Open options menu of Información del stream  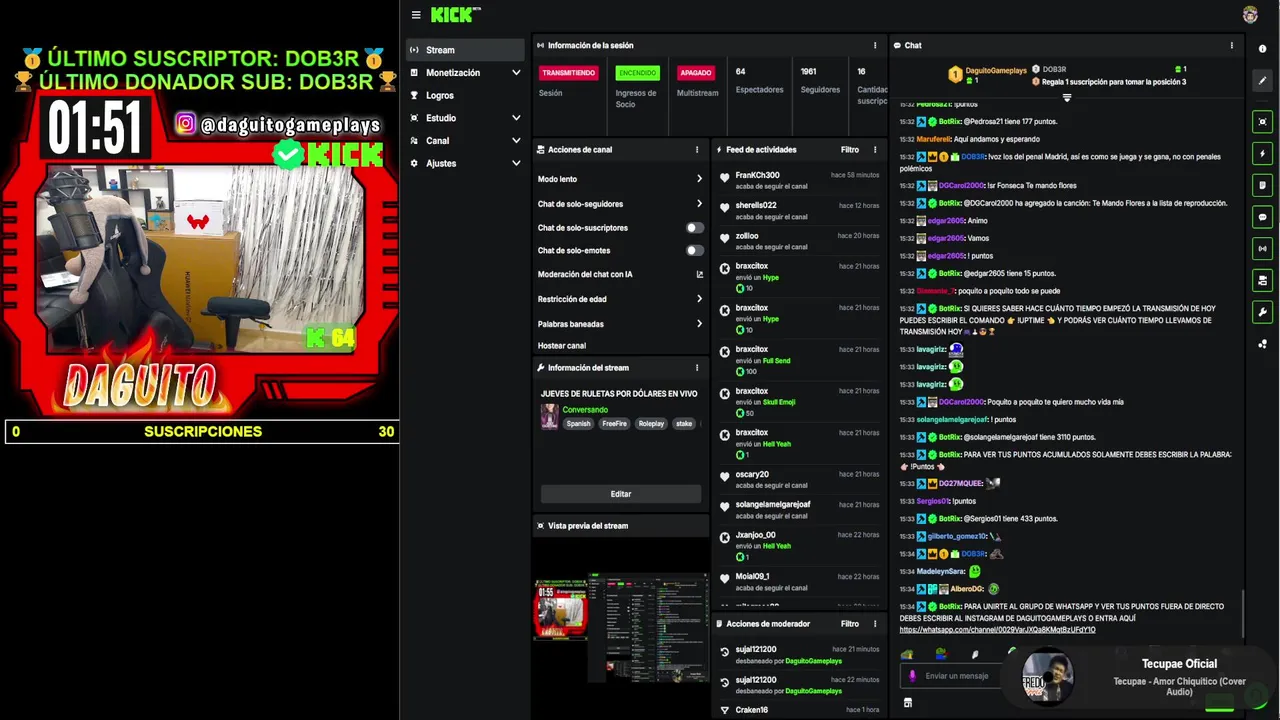pyautogui.click(x=697, y=368)
